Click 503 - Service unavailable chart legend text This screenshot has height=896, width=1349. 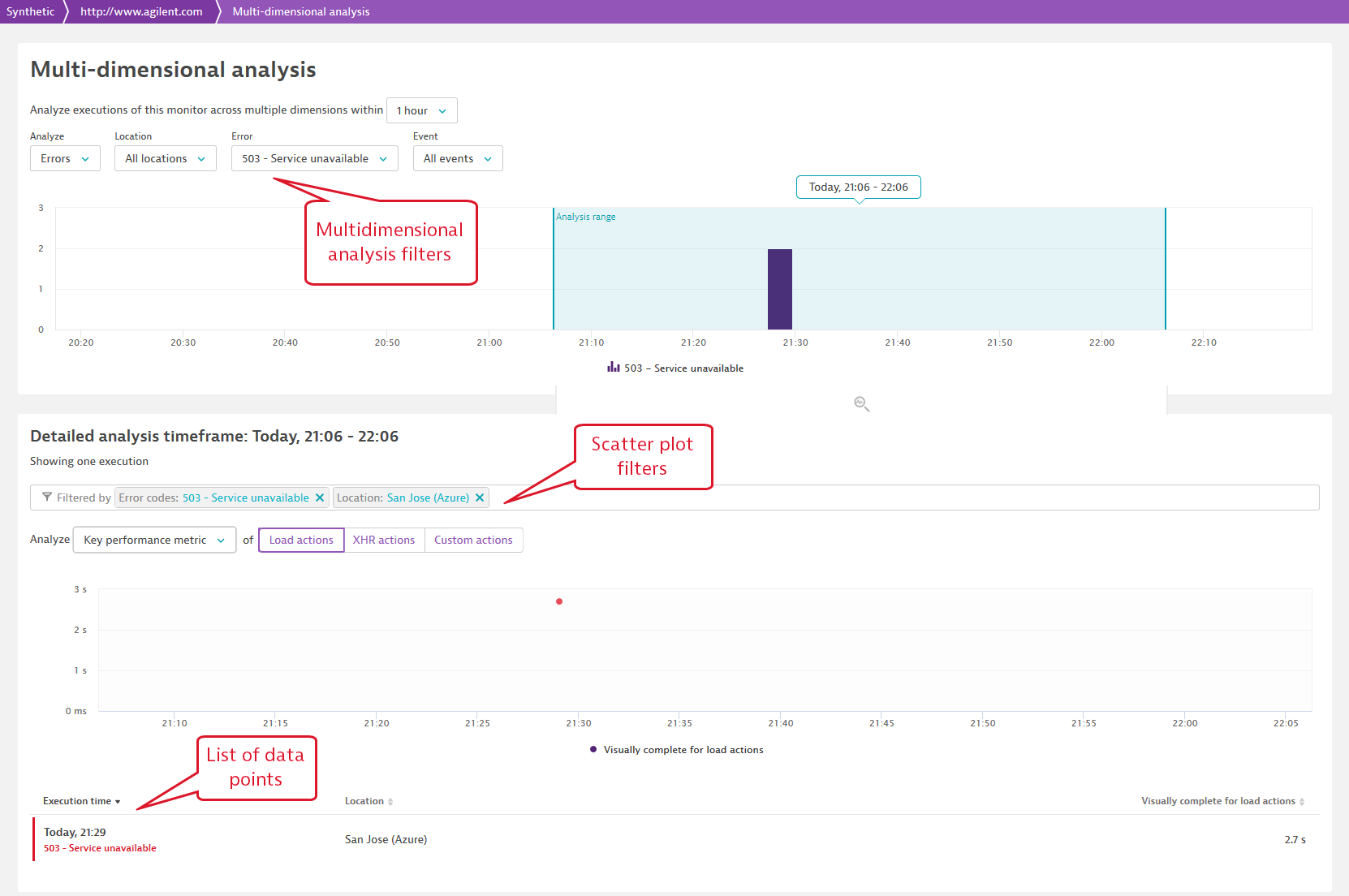[683, 368]
